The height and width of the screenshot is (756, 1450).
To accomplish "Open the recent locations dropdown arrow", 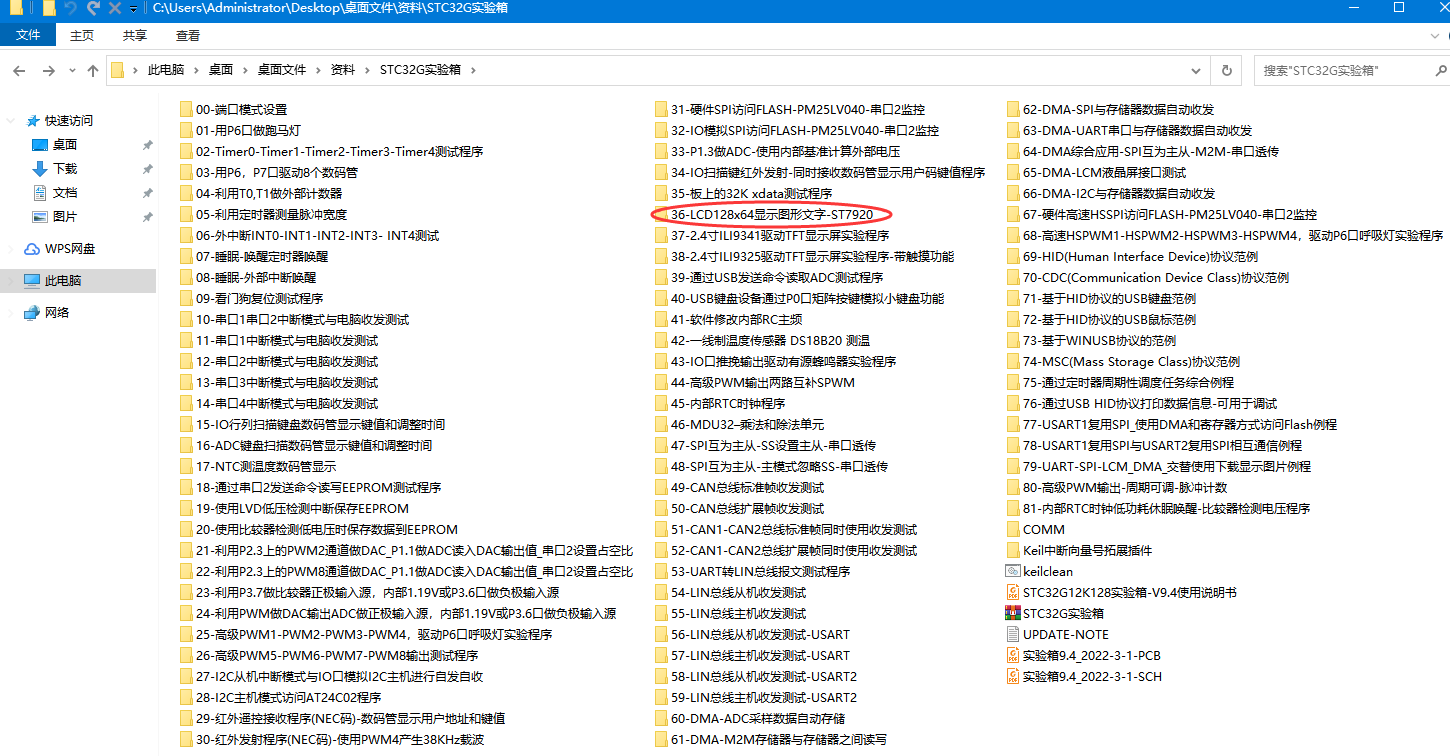I will [72, 71].
